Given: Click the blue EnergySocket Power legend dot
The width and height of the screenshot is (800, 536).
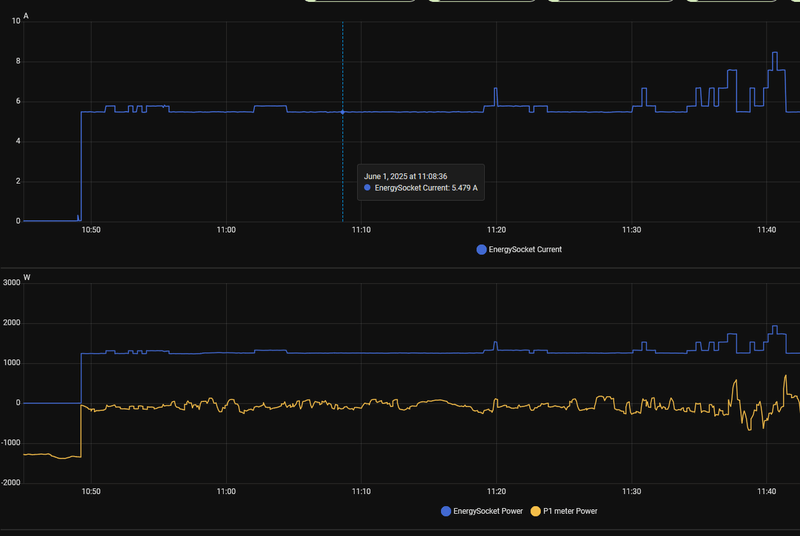Looking at the screenshot, I should pyautogui.click(x=445, y=511).
